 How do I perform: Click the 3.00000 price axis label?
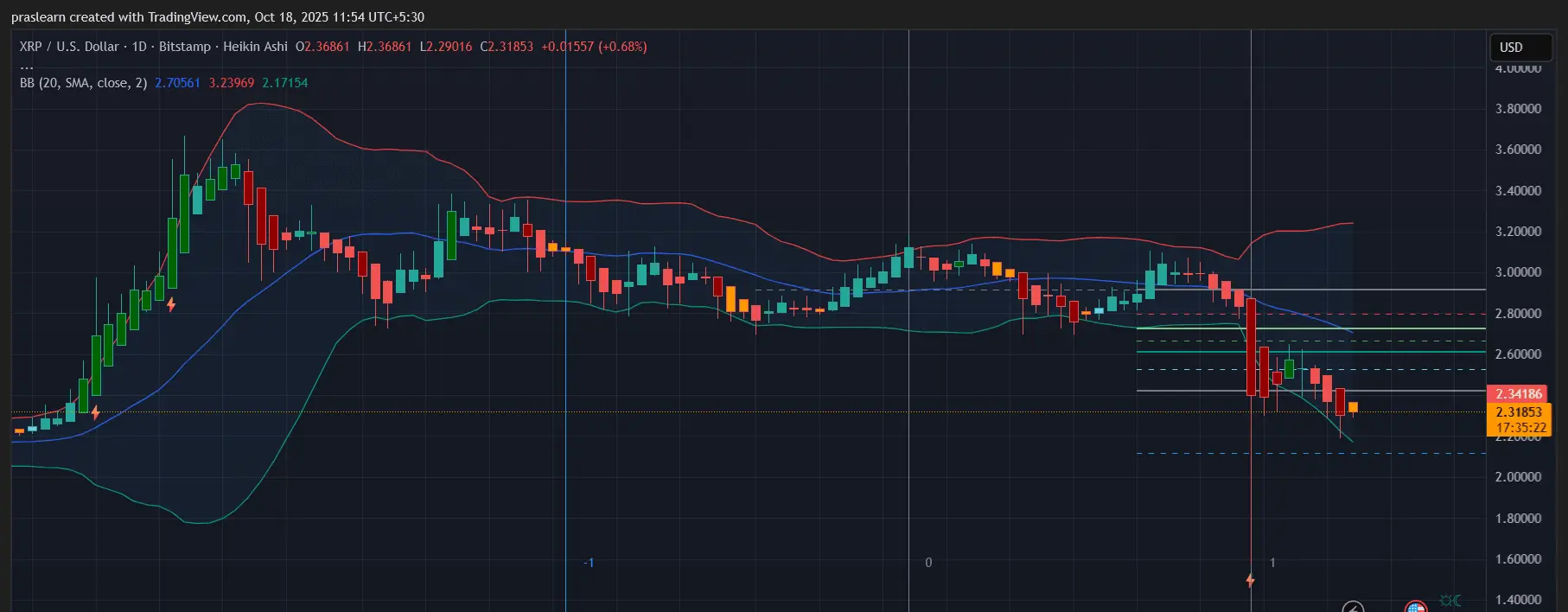tap(1518, 272)
